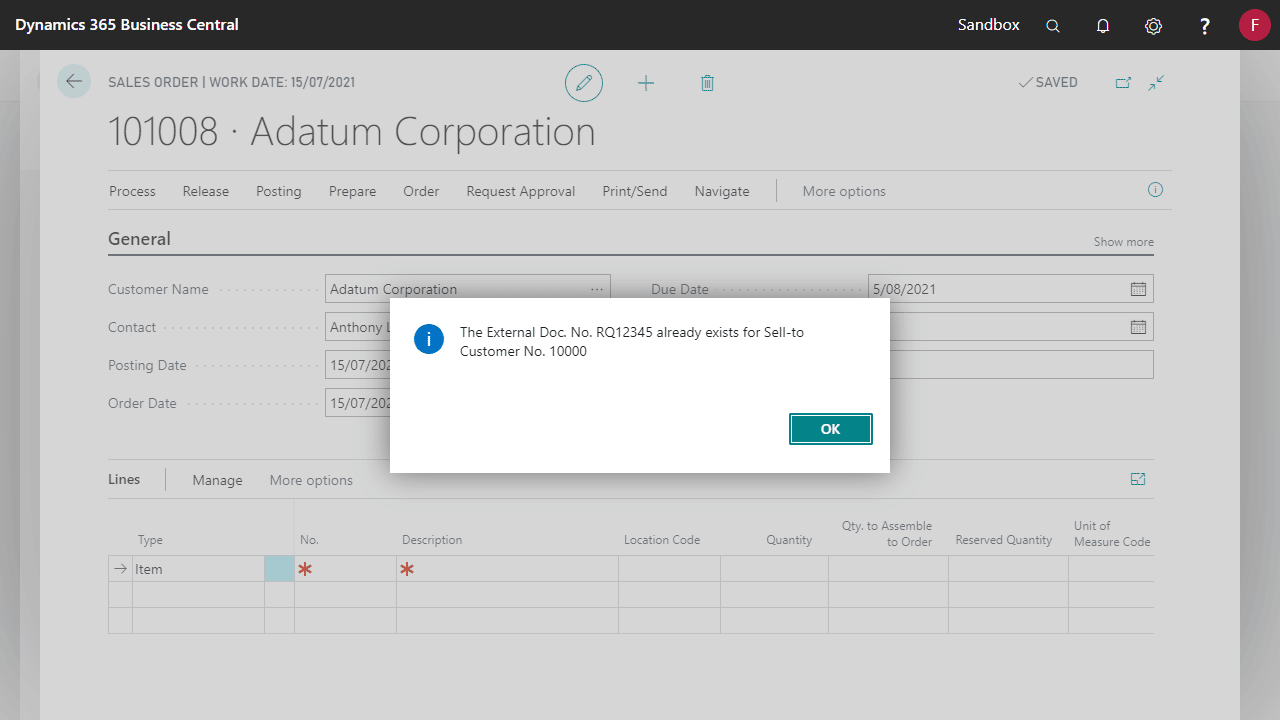Open the FactBox info pane icon

point(1155,190)
